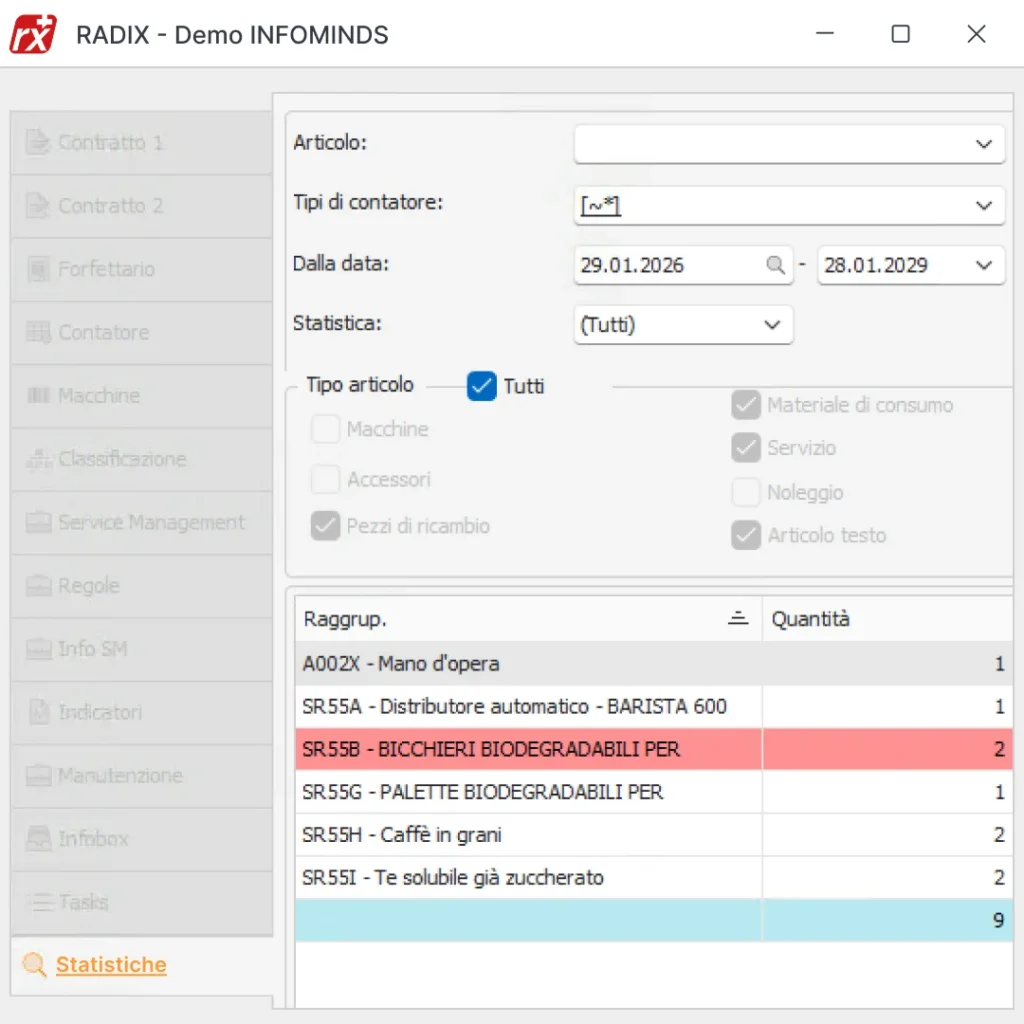Toggle the Noleggio checkbox

pos(746,492)
